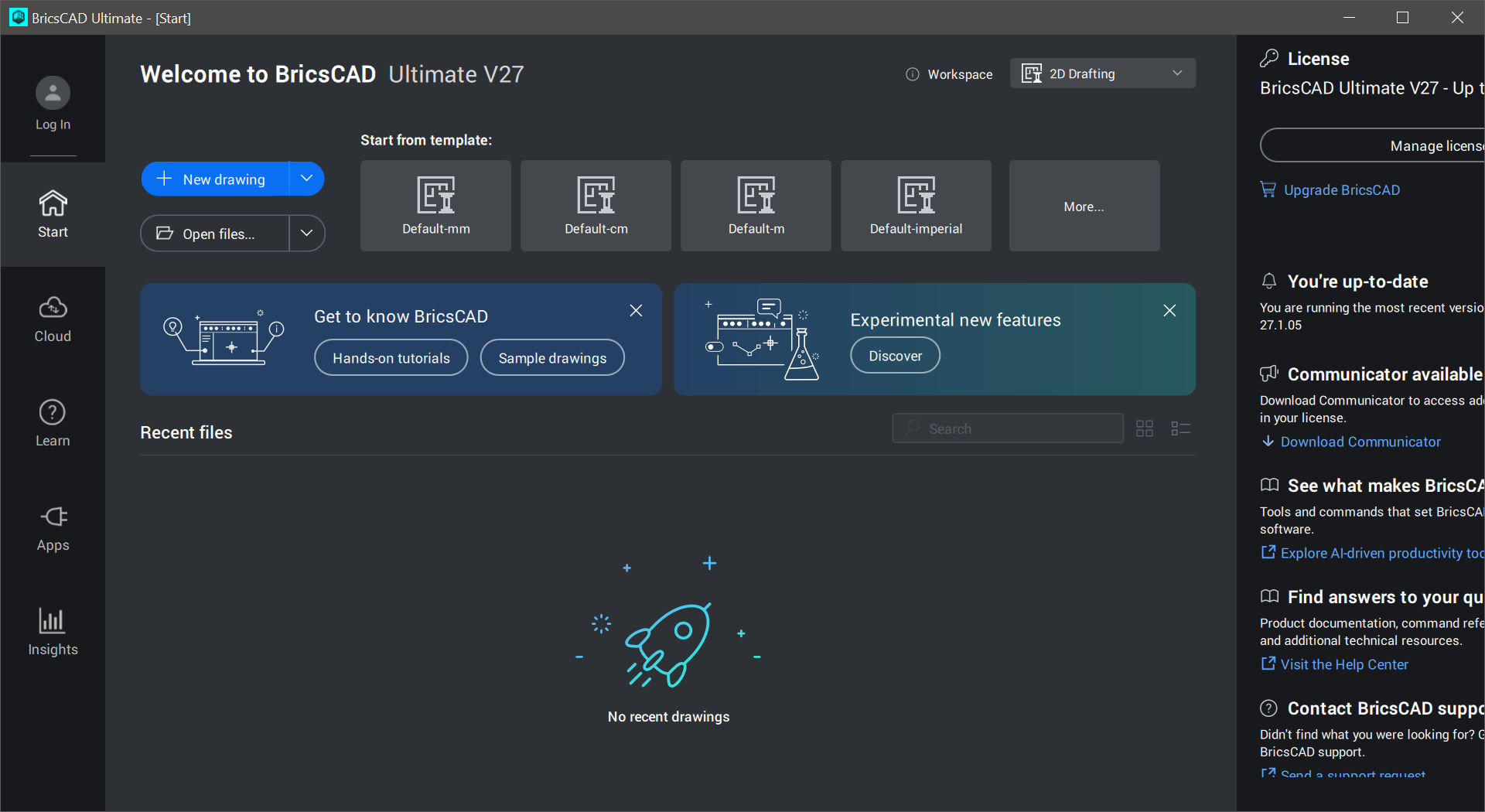The height and width of the screenshot is (812, 1485).
Task: Click the Manage license button
Action: point(1372,145)
